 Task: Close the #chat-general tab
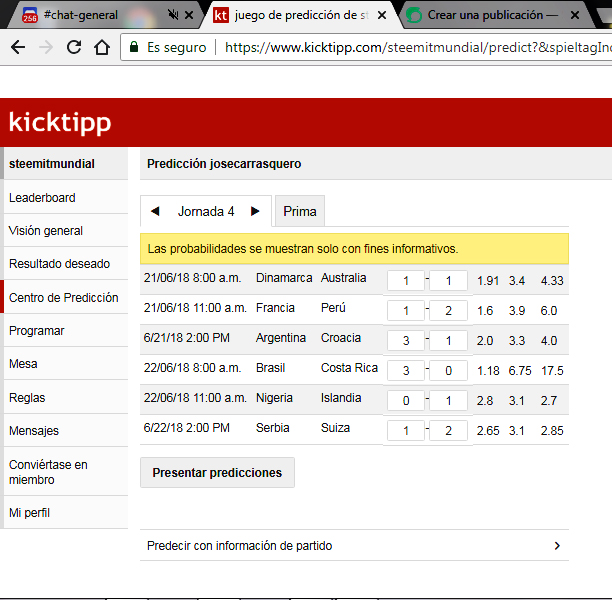189,15
